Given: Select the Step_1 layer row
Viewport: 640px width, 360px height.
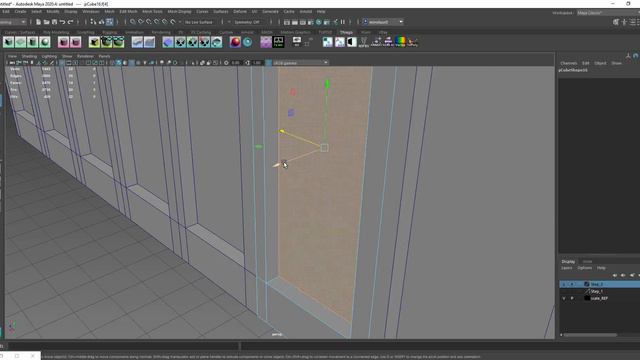Looking at the screenshot, I should click(600, 291).
